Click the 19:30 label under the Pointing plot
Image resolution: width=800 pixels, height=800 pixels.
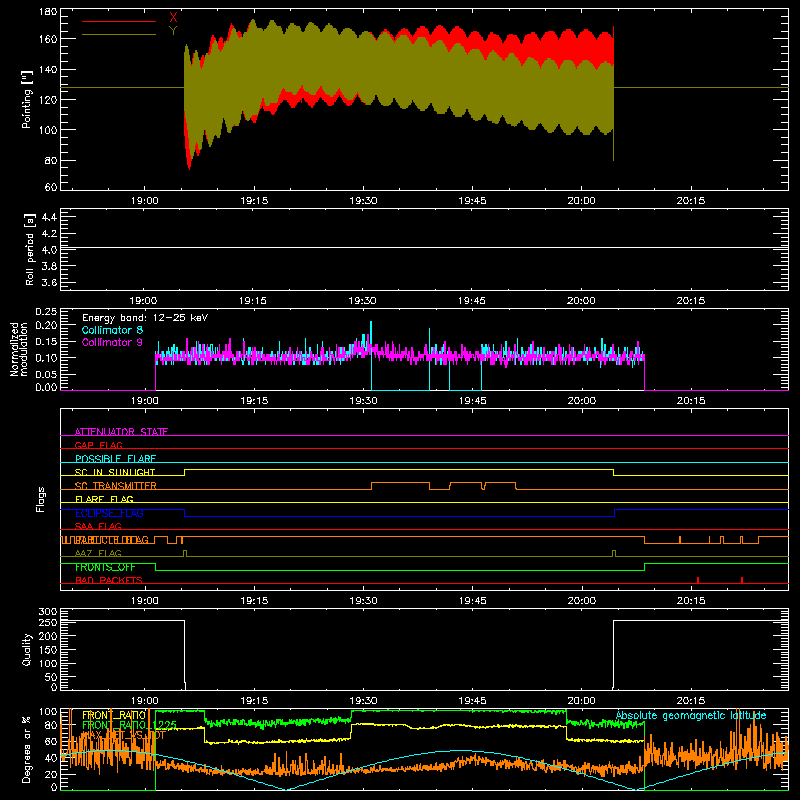[x=363, y=201]
